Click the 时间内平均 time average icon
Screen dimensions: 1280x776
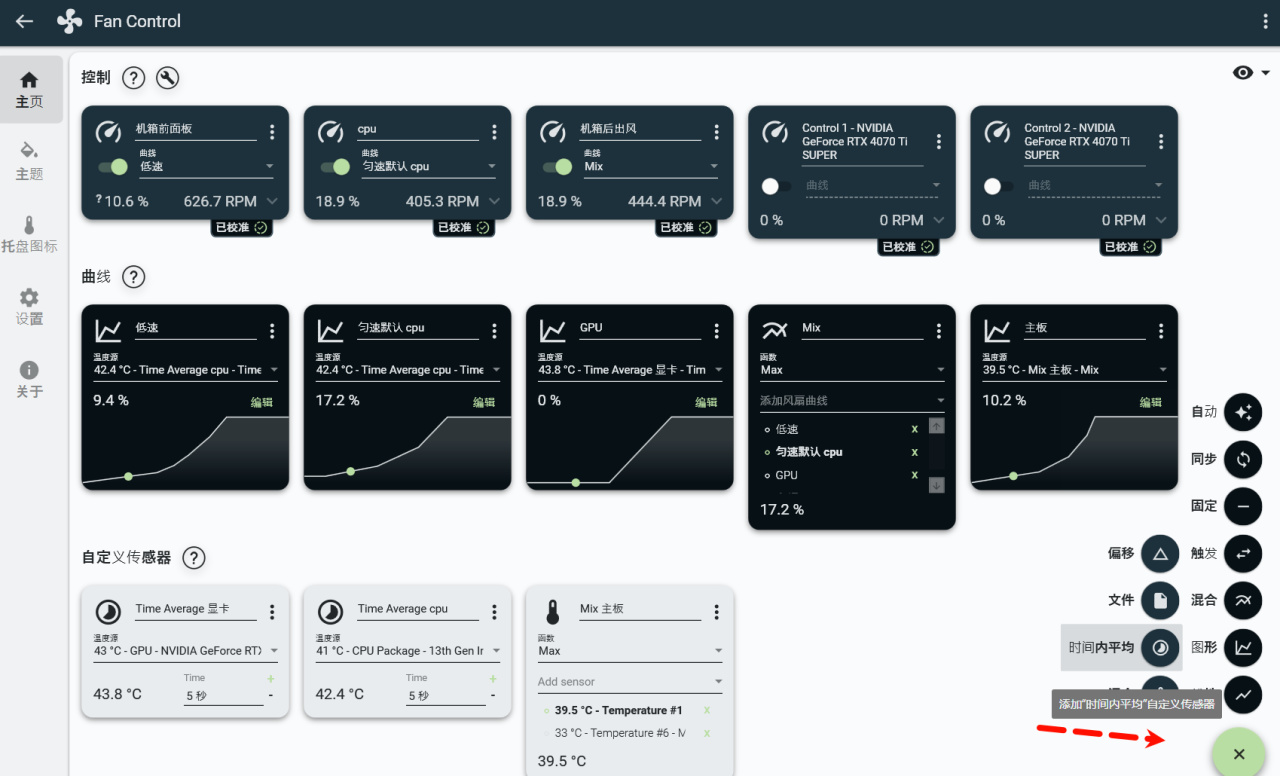tap(1160, 647)
